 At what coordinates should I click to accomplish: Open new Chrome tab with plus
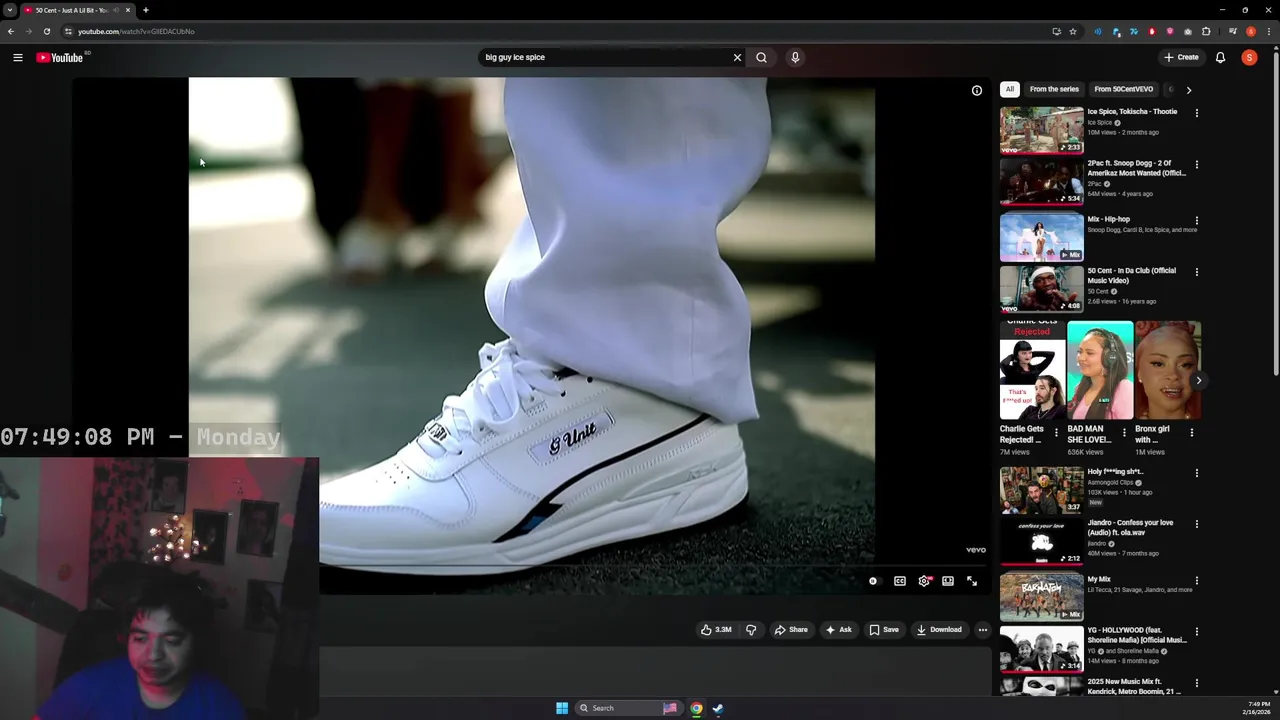(146, 10)
